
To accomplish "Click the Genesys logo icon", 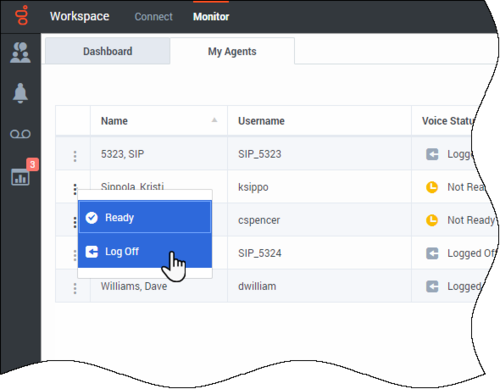I will [22, 15].
